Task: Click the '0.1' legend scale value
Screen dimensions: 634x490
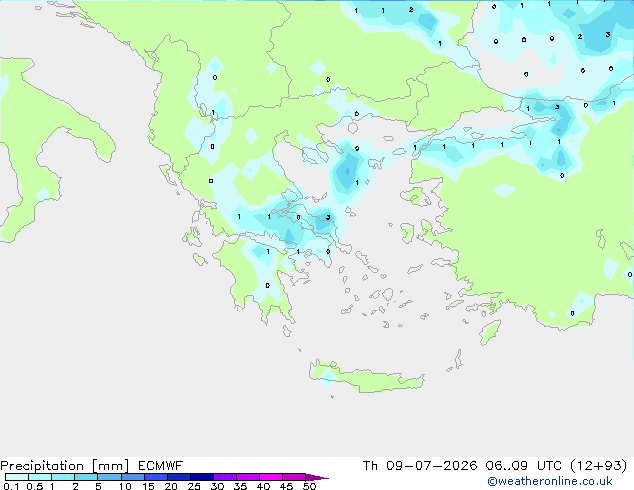Action: 11,486
